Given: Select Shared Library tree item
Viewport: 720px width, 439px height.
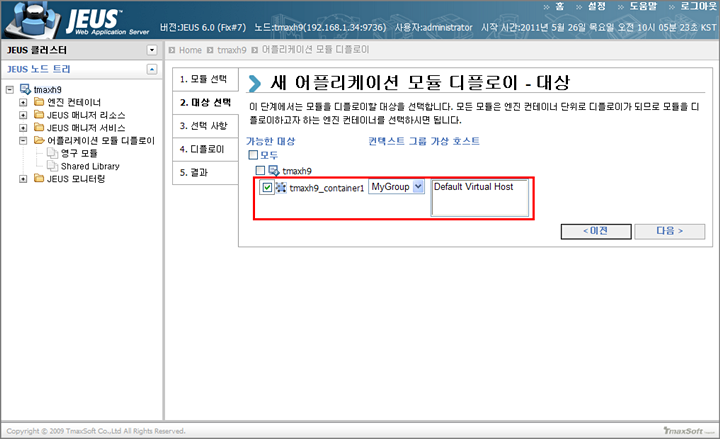Looking at the screenshot, I should [x=90, y=166].
